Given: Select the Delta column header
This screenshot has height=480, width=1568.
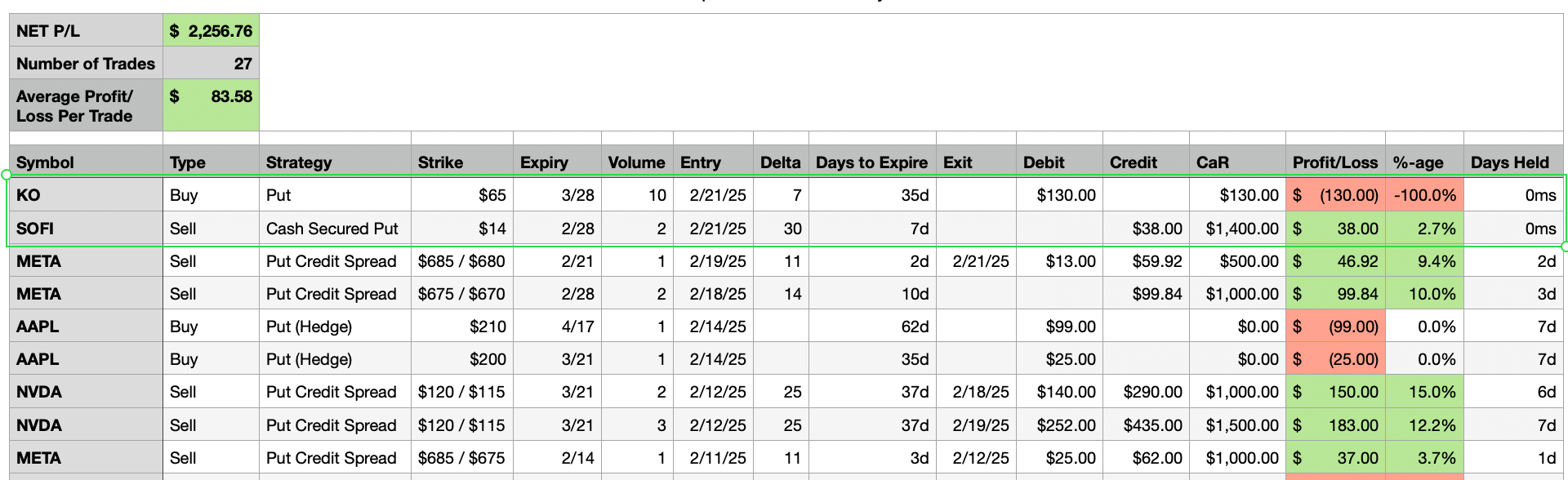Looking at the screenshot, I should click(x=781, y=162).
